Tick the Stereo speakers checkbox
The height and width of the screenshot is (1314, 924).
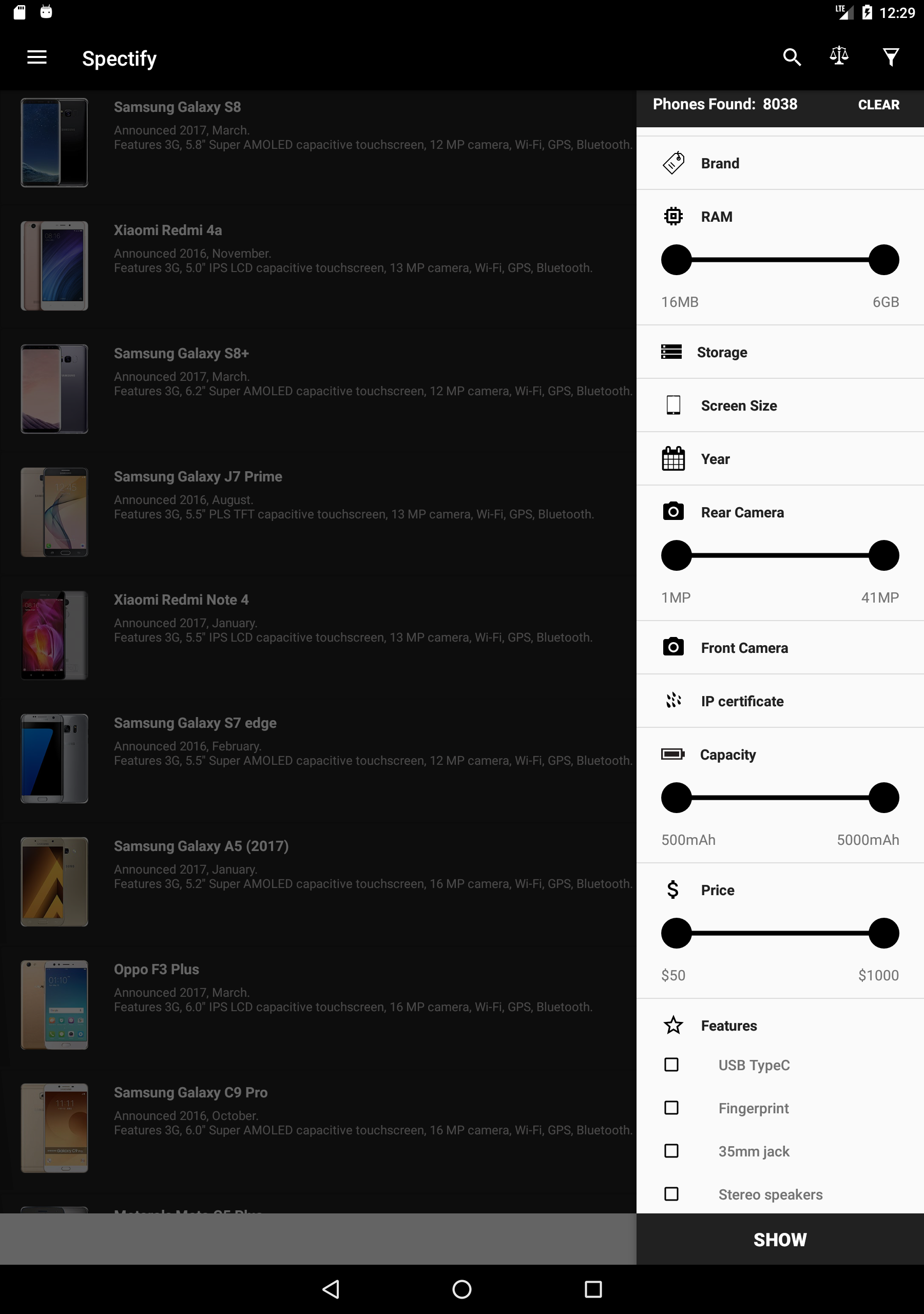coord(671,1194)
